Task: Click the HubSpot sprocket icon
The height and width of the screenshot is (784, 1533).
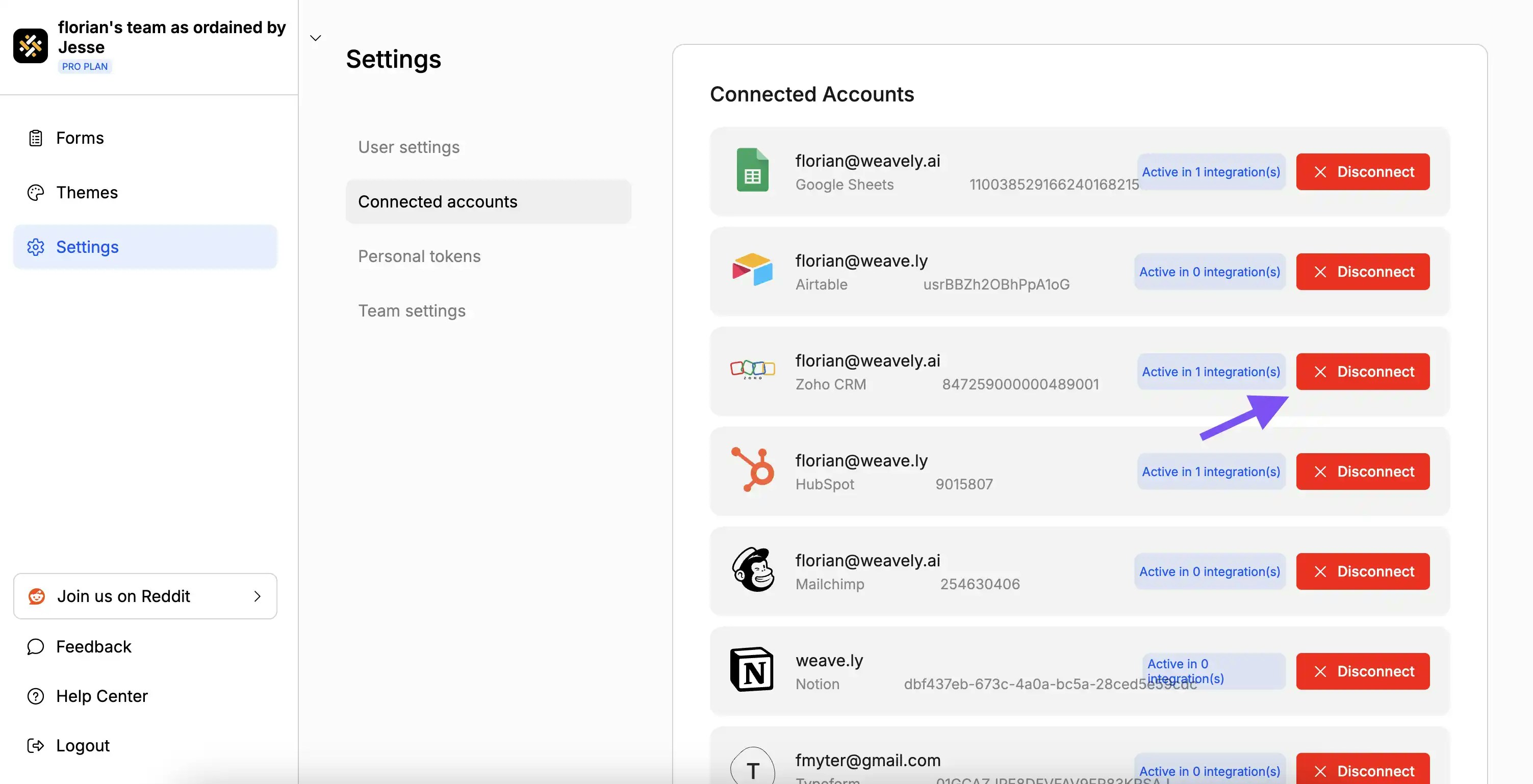Action: pos(752,471)
